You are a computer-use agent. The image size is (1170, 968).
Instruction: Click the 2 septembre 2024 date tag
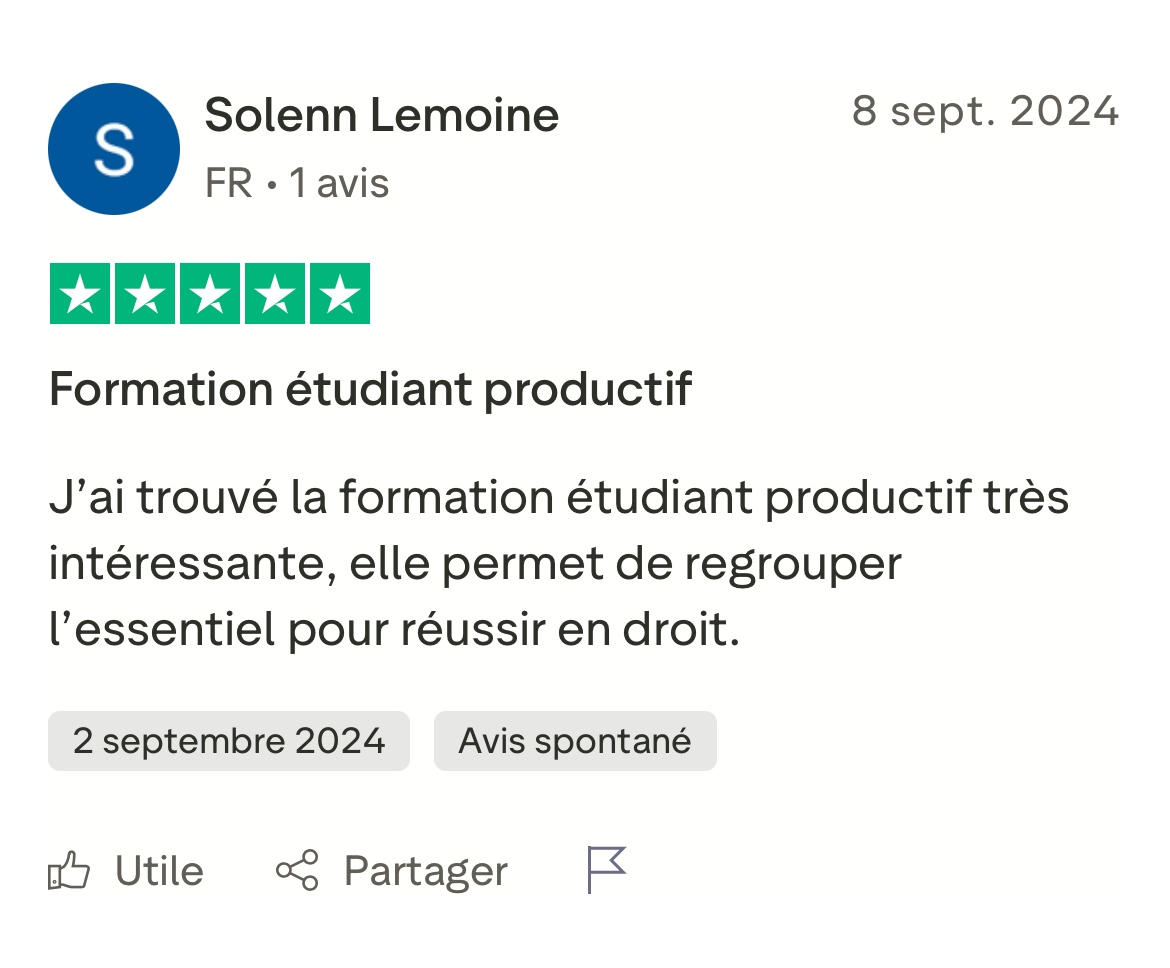229,741
